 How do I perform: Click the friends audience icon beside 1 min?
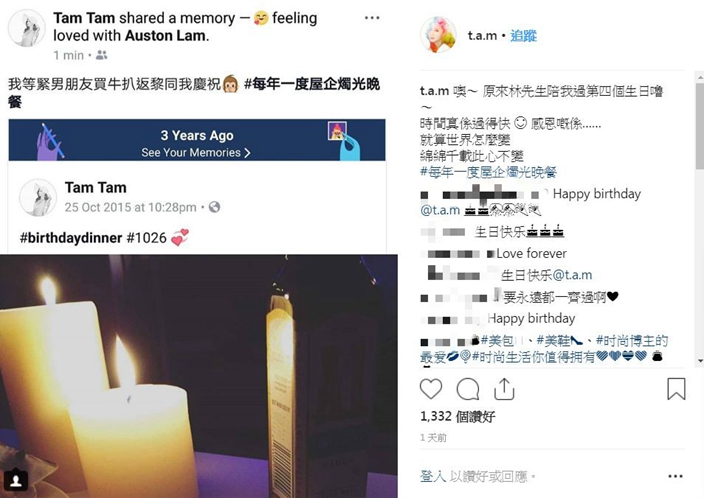(x=101, y=55)
